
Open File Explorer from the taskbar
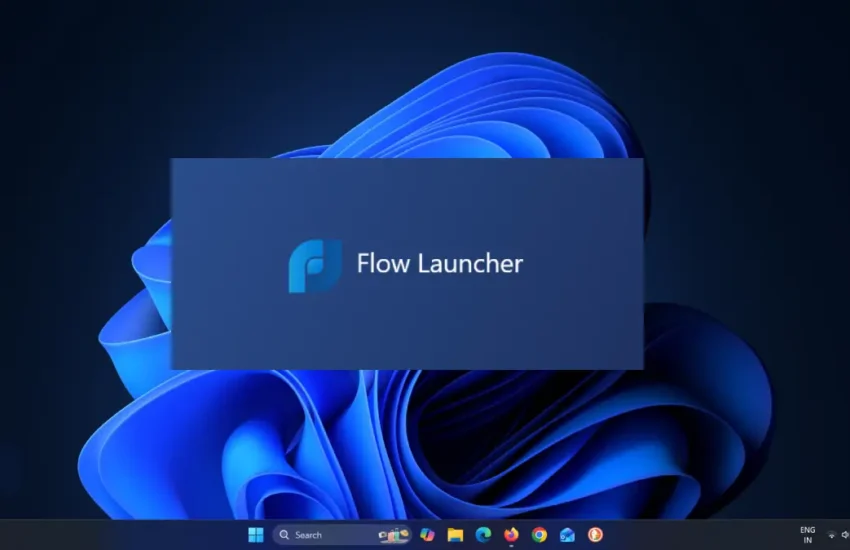[x=455, y=535]
